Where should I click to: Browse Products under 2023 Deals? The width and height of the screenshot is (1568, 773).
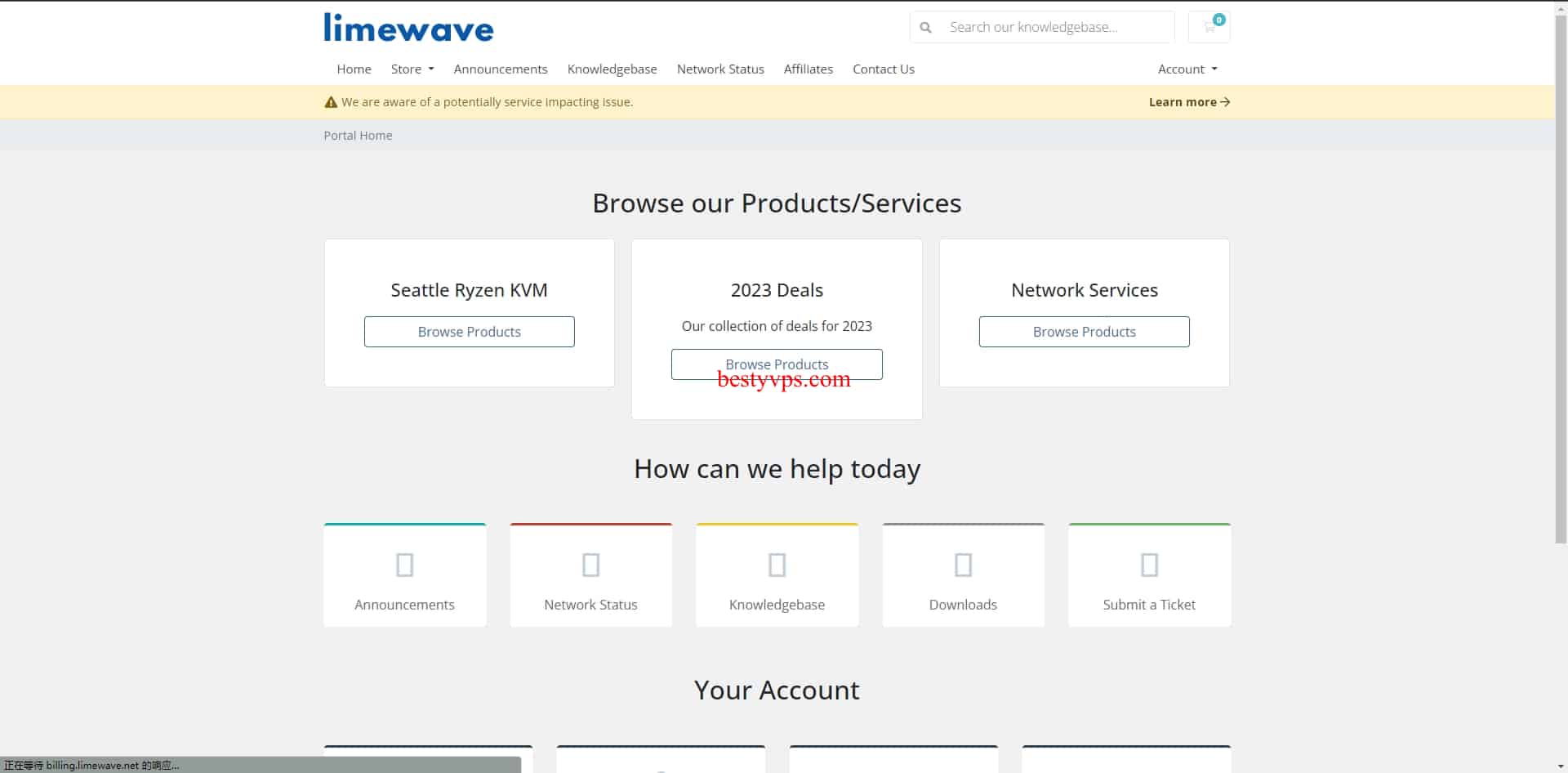pos(777,364)
